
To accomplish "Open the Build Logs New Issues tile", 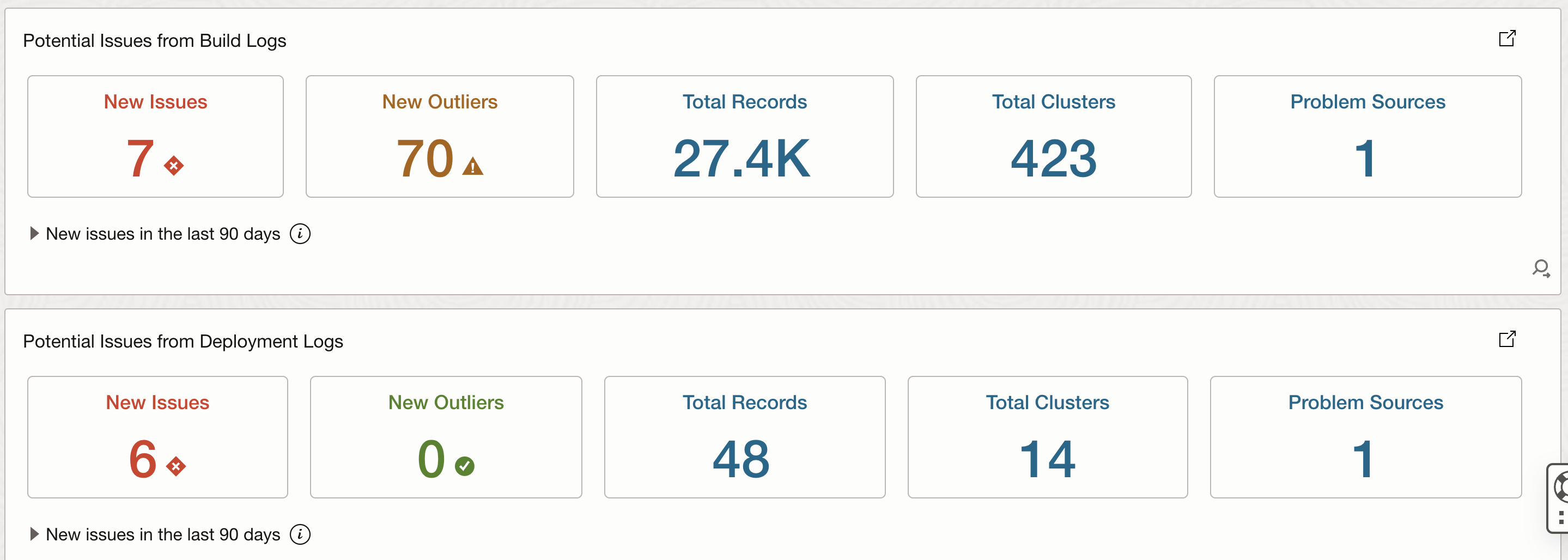I will pyautogui.click(x=155, y=136).
